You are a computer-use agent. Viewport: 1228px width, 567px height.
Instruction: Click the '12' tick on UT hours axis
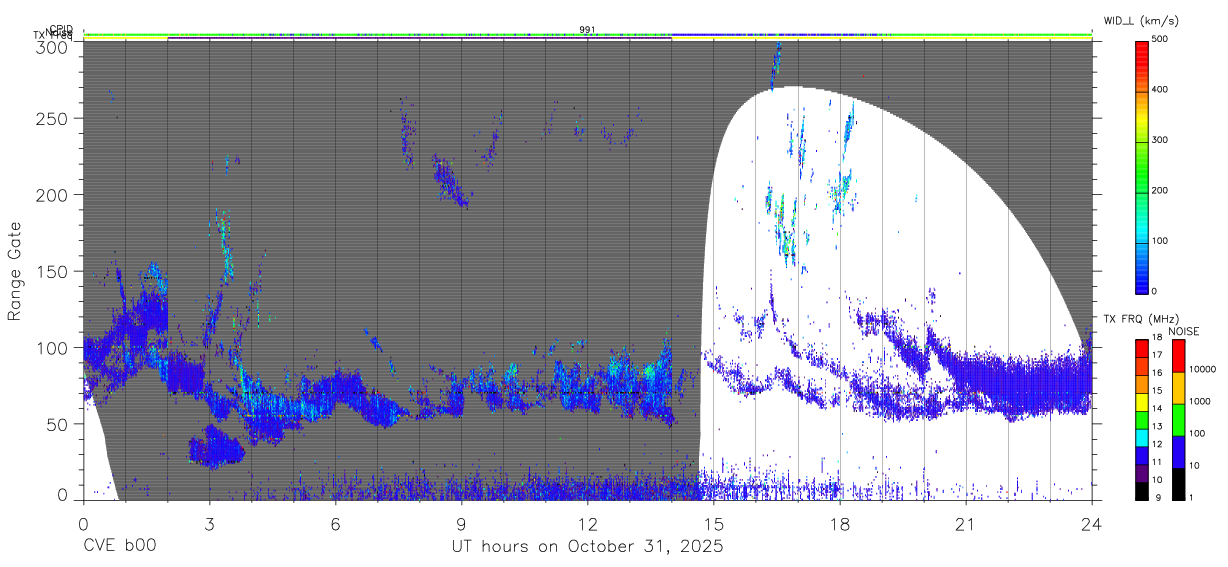click(587, 523)
